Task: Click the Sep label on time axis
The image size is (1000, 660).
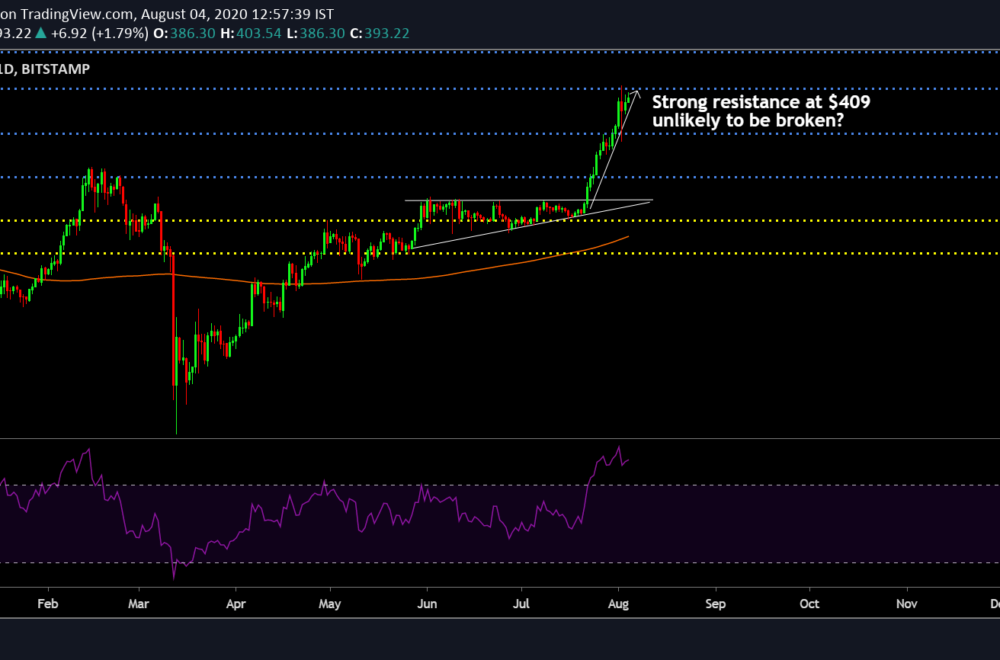Action: 716,604
